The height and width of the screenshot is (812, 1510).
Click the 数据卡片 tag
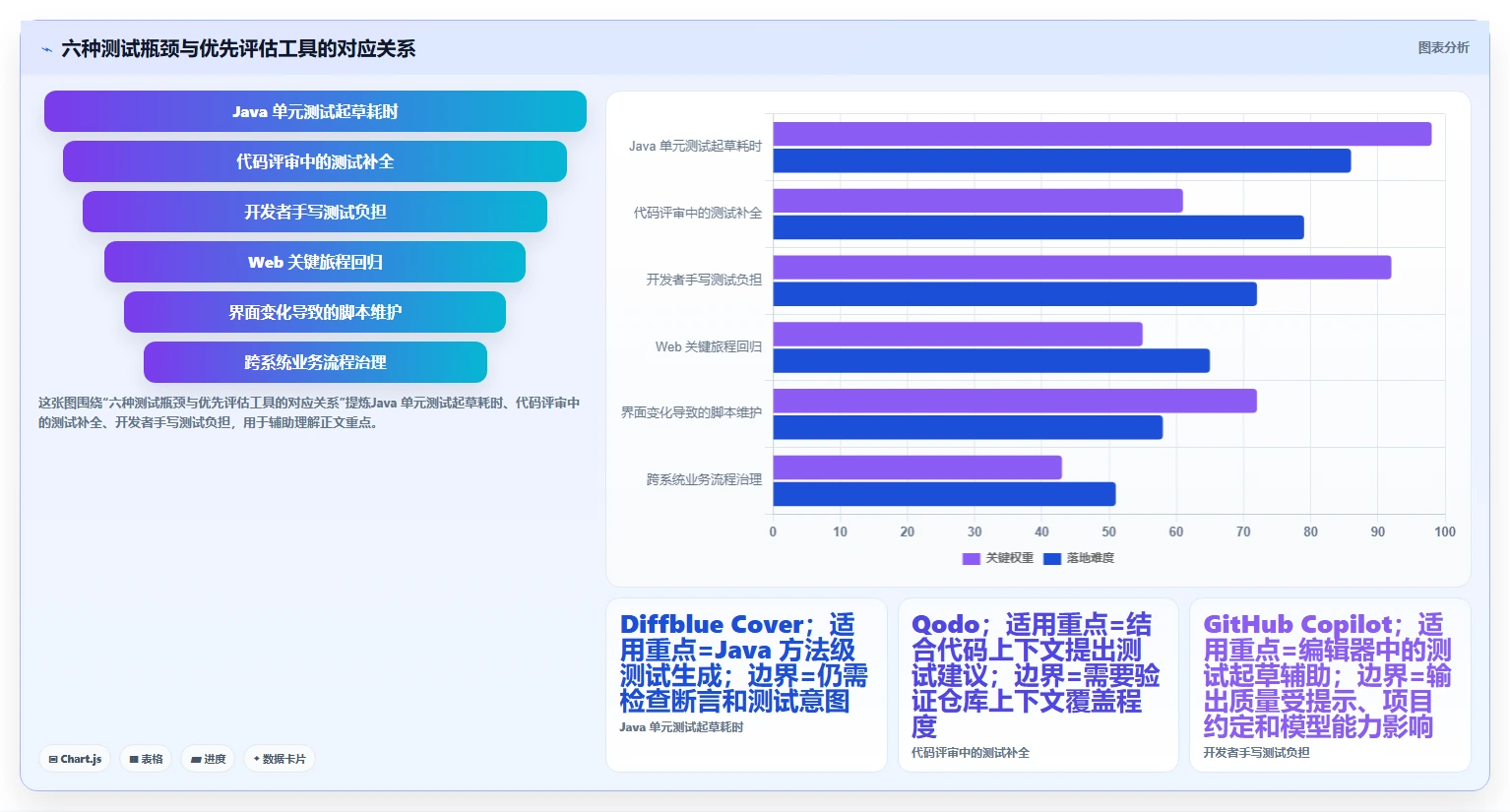coord(280,759)
